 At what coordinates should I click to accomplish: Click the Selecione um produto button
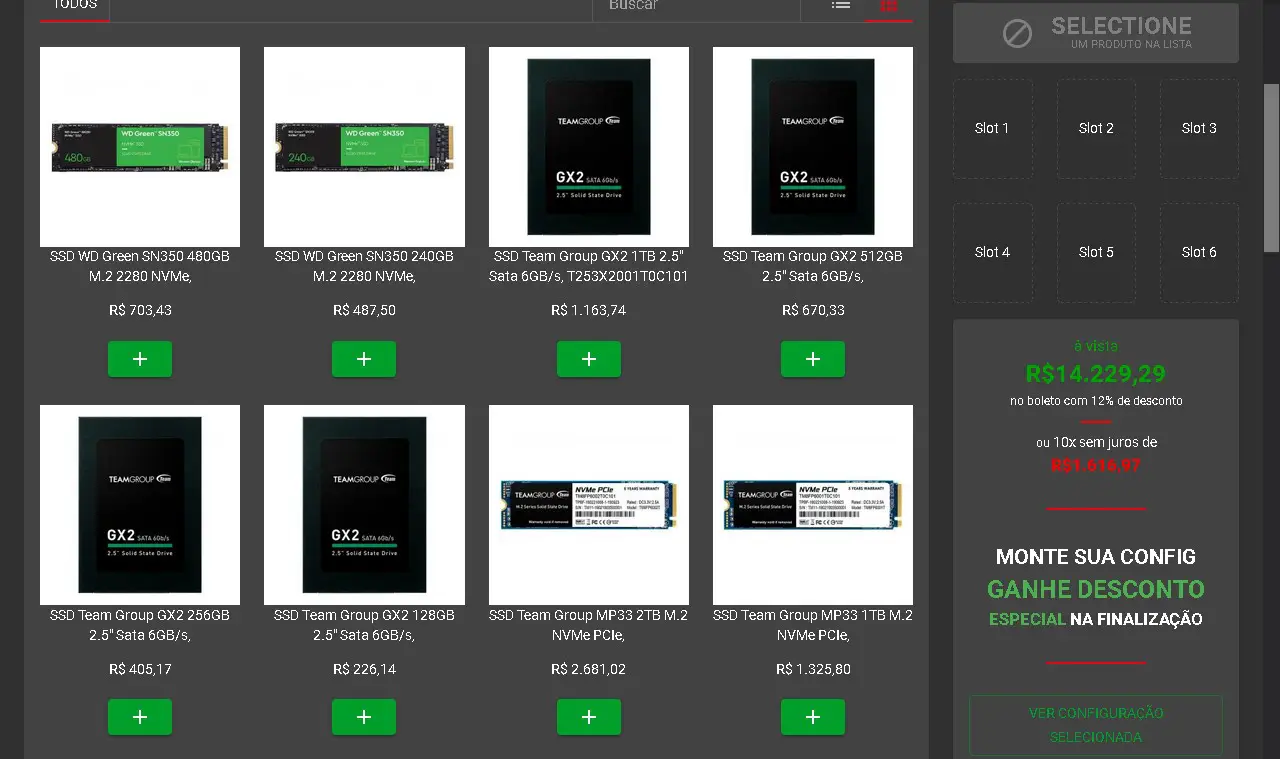[1096, 33]
